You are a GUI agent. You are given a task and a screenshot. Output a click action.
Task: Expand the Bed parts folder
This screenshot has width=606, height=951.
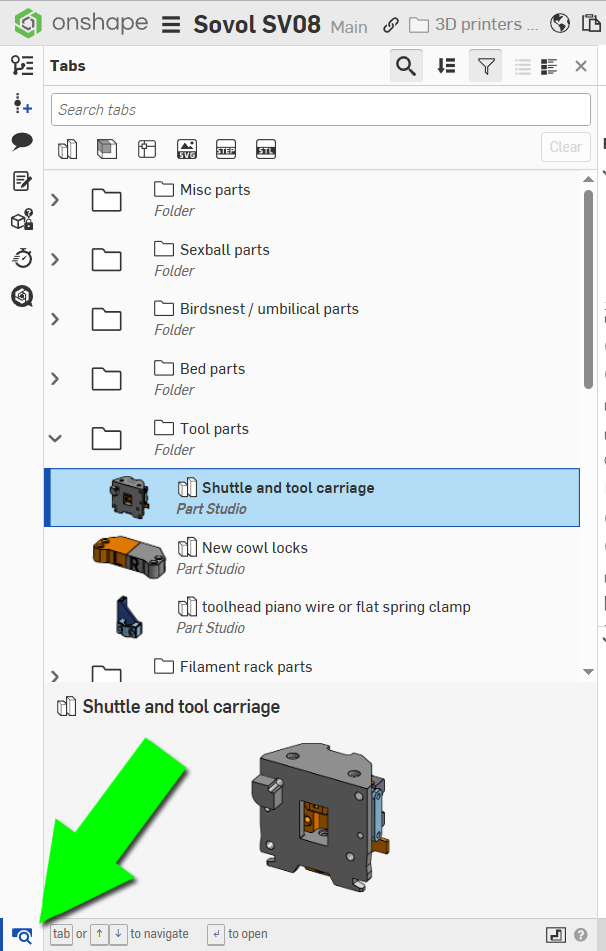(x=55, y=379)
